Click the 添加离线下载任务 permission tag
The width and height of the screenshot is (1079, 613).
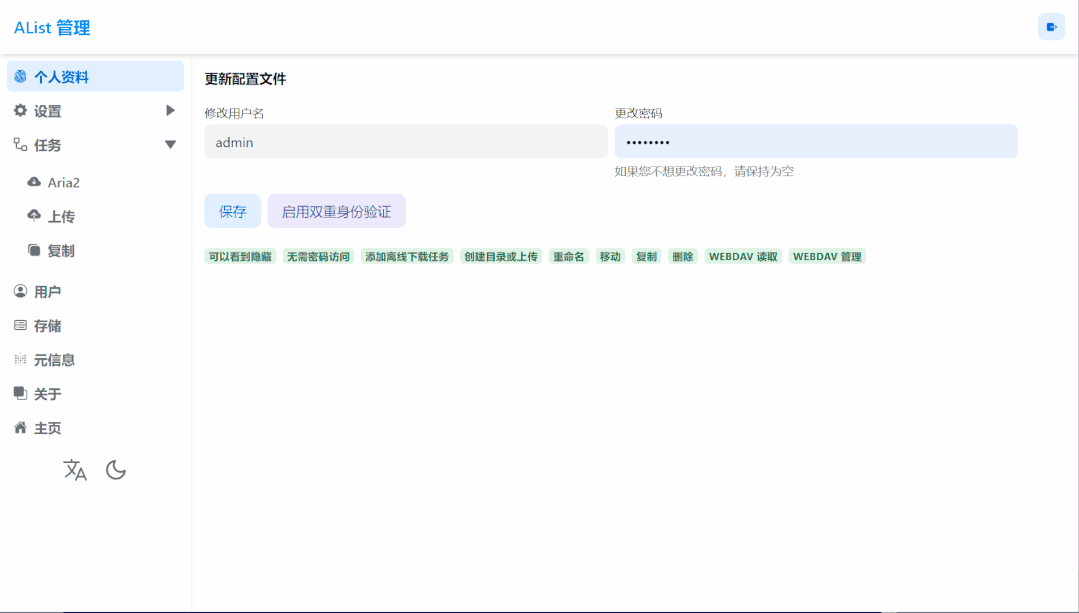coord(407,257)
